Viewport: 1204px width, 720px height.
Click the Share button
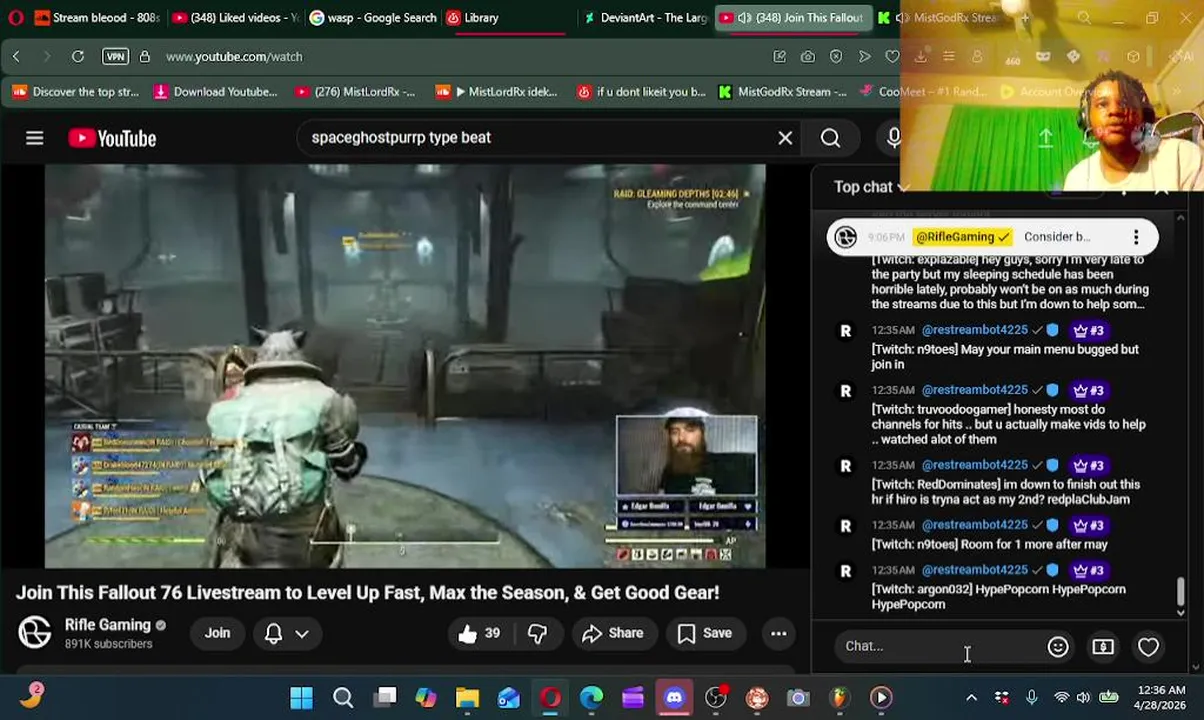click(612, 633)
